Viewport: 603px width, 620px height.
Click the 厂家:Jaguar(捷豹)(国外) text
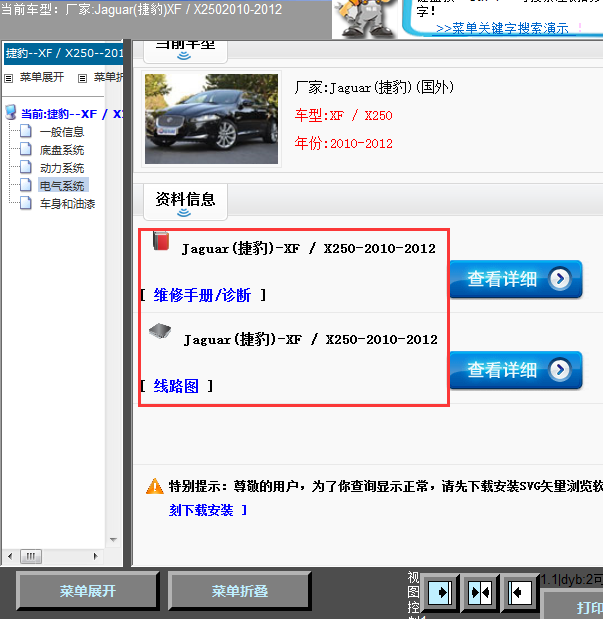tap(374, 87)
